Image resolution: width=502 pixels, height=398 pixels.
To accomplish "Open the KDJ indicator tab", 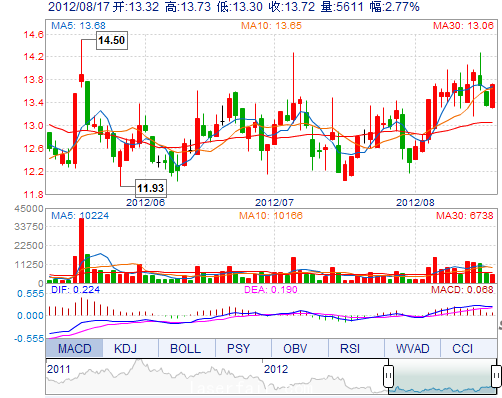I will 125,348.
